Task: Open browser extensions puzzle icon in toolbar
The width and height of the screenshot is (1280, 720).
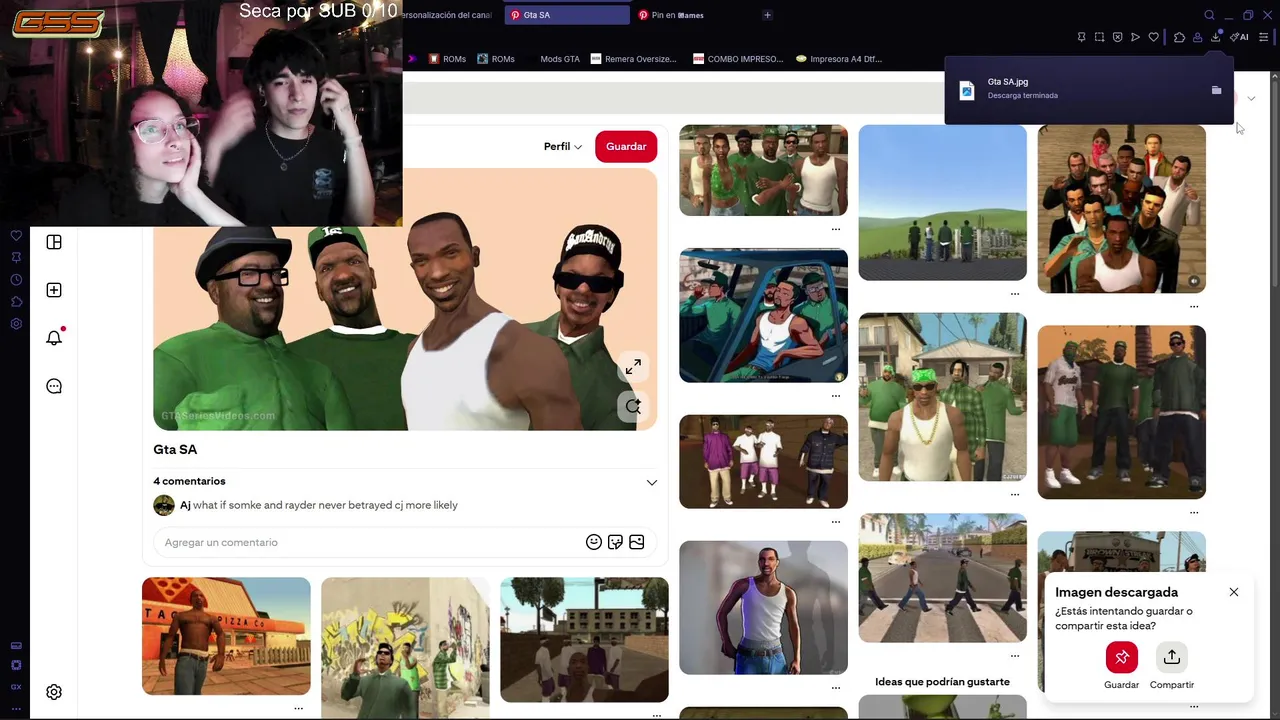Action: [x=1179, y=37]
